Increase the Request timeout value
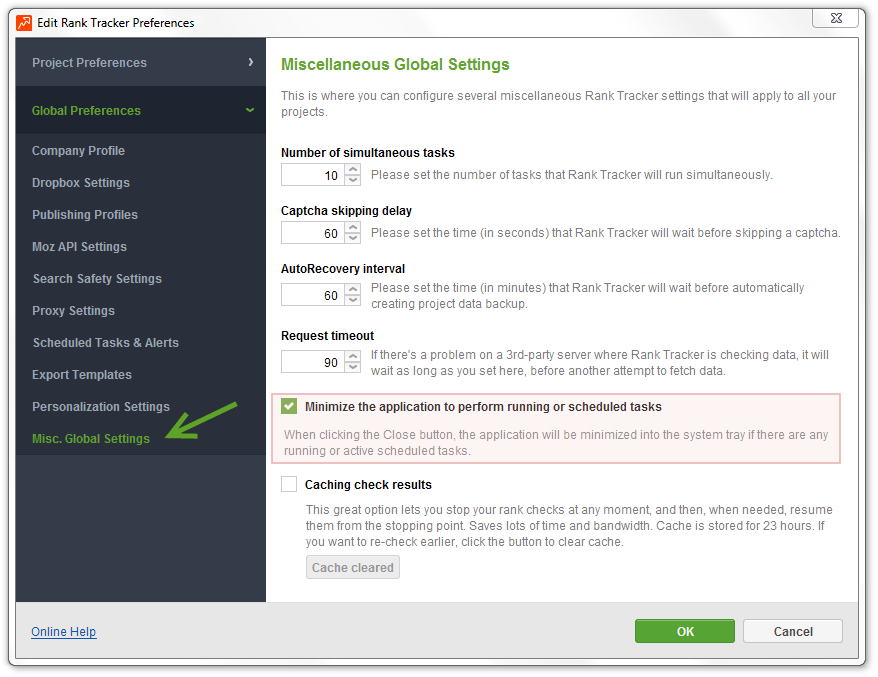Viewport: 878px width, 677px height. (x=352, y=356)
